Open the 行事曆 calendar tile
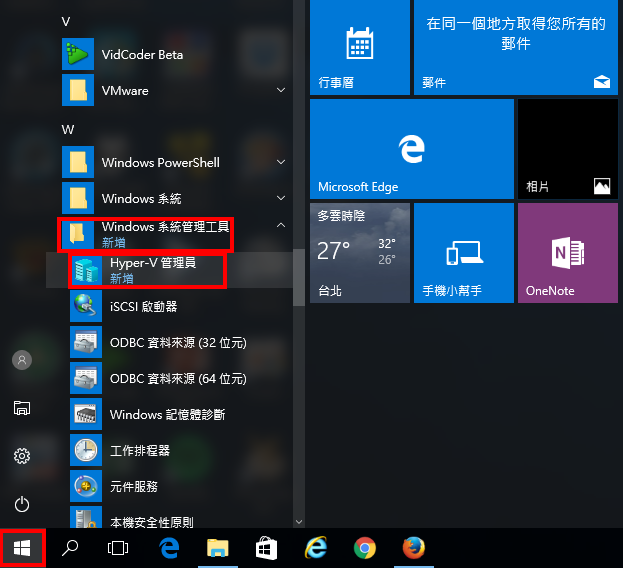 pyautogui.click(x=360, y=48)
